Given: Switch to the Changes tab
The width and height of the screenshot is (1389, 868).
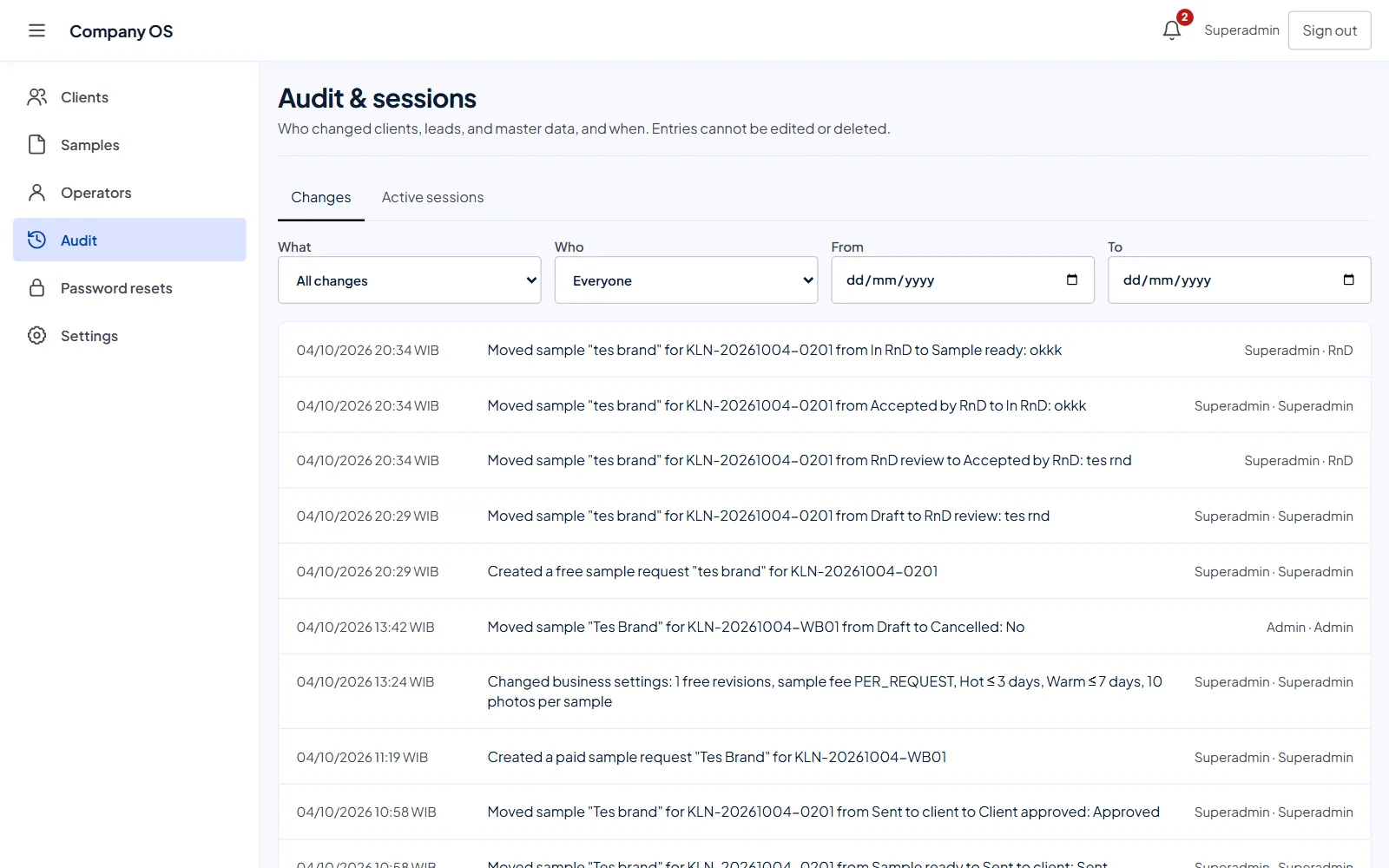Looking at the screenshot, I should point(321,197).
